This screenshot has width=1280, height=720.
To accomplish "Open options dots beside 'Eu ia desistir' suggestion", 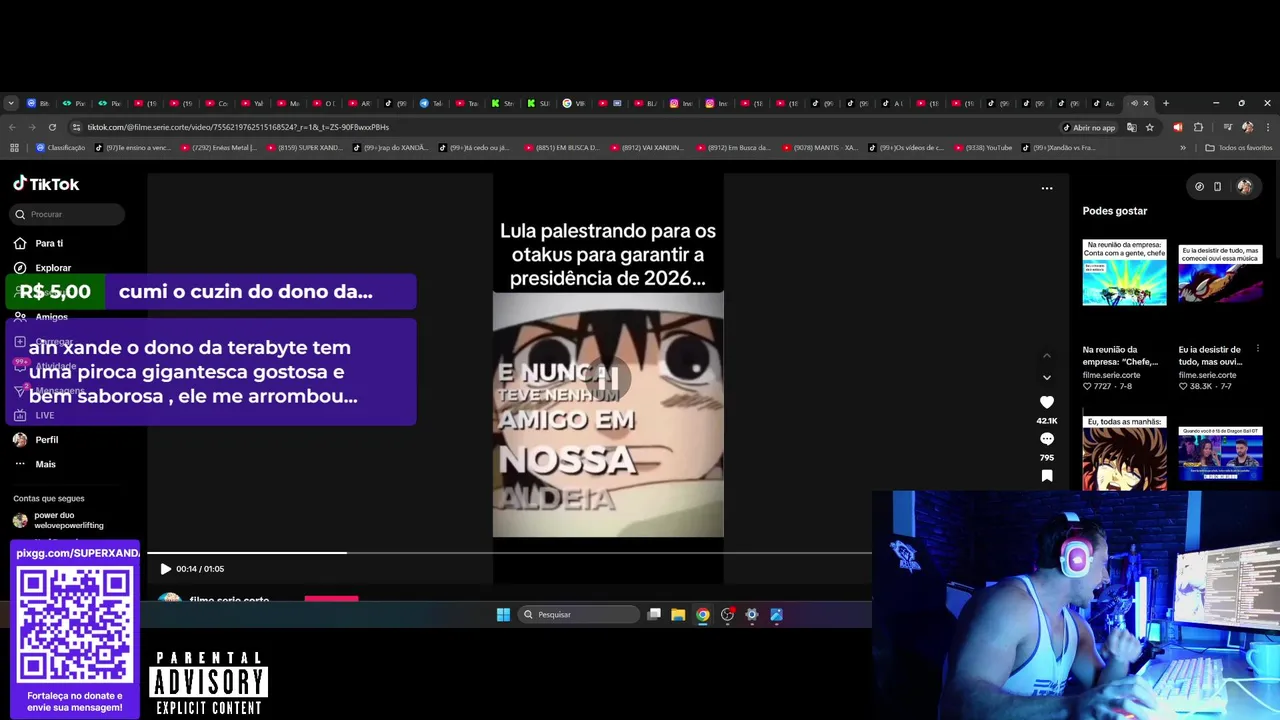I will 1257,349.
